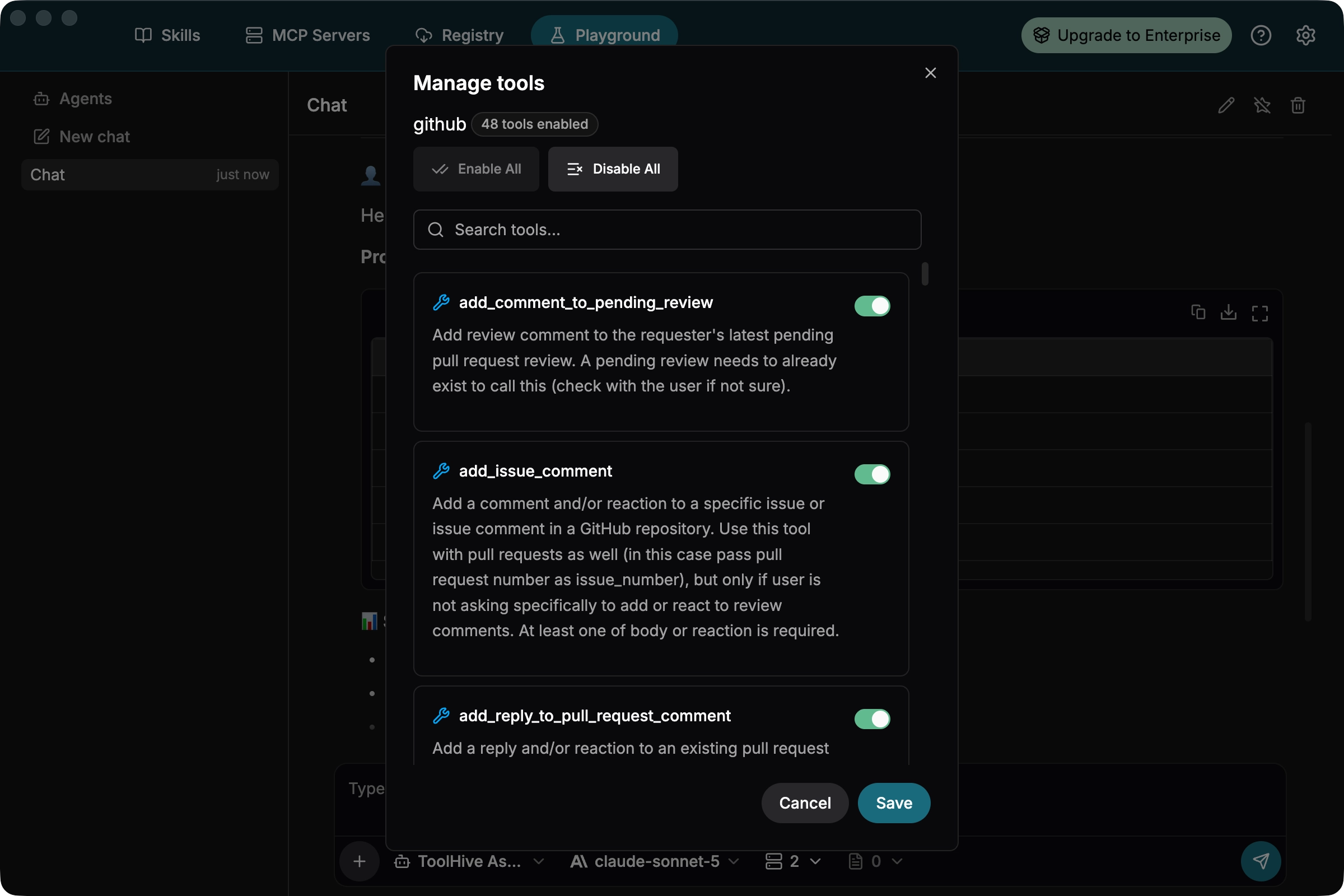Open the skills count dropdown showing 0
This screenshot has width=1344, height=896.
tap(875, 861)
